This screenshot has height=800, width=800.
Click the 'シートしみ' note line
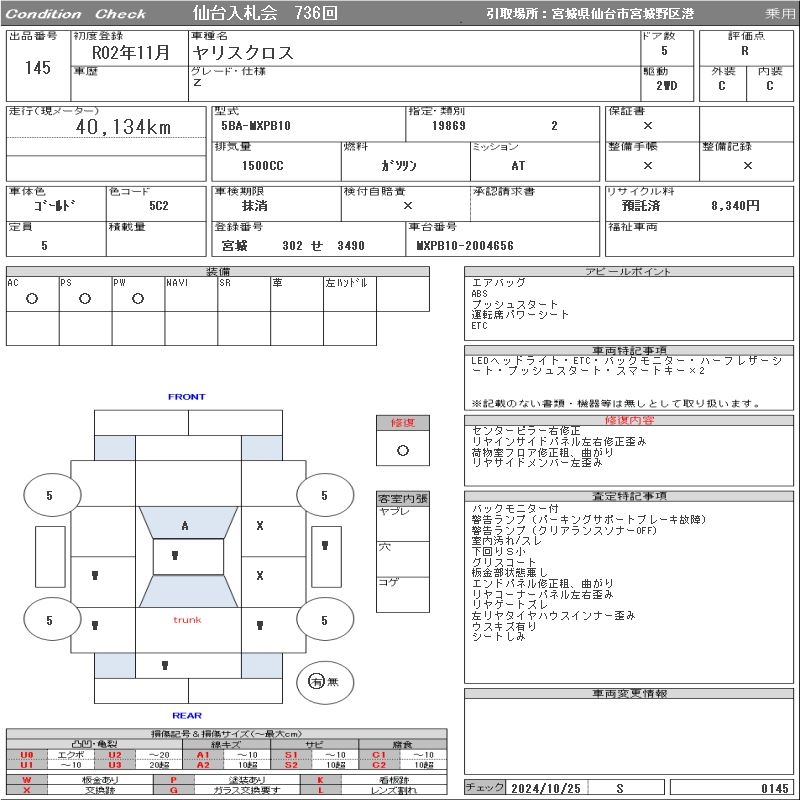coord(498,637)
